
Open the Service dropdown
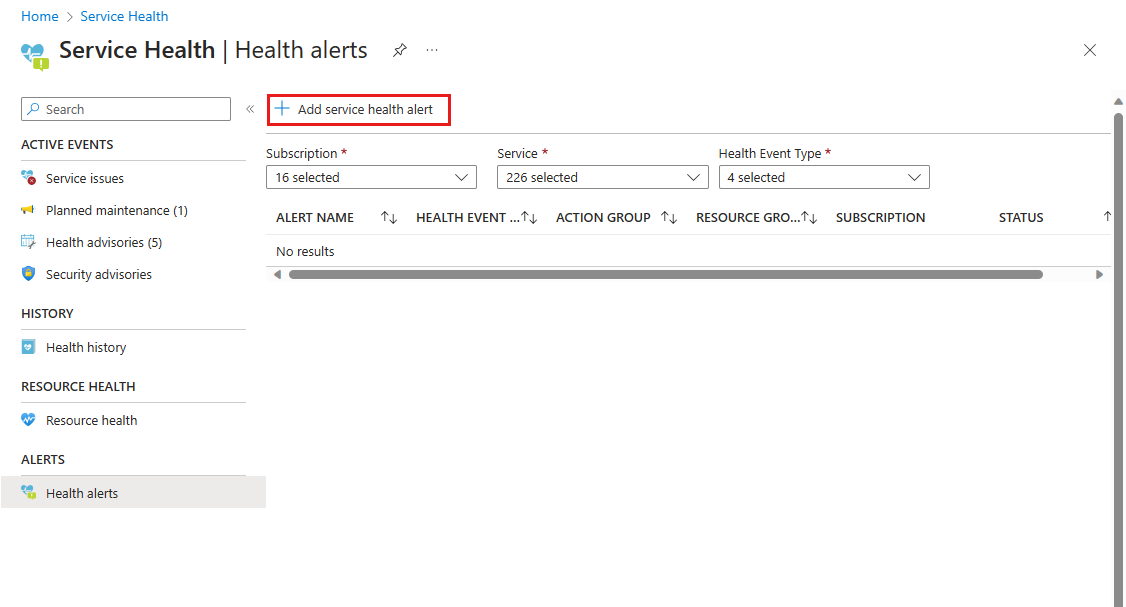click(x=602, y=177)
